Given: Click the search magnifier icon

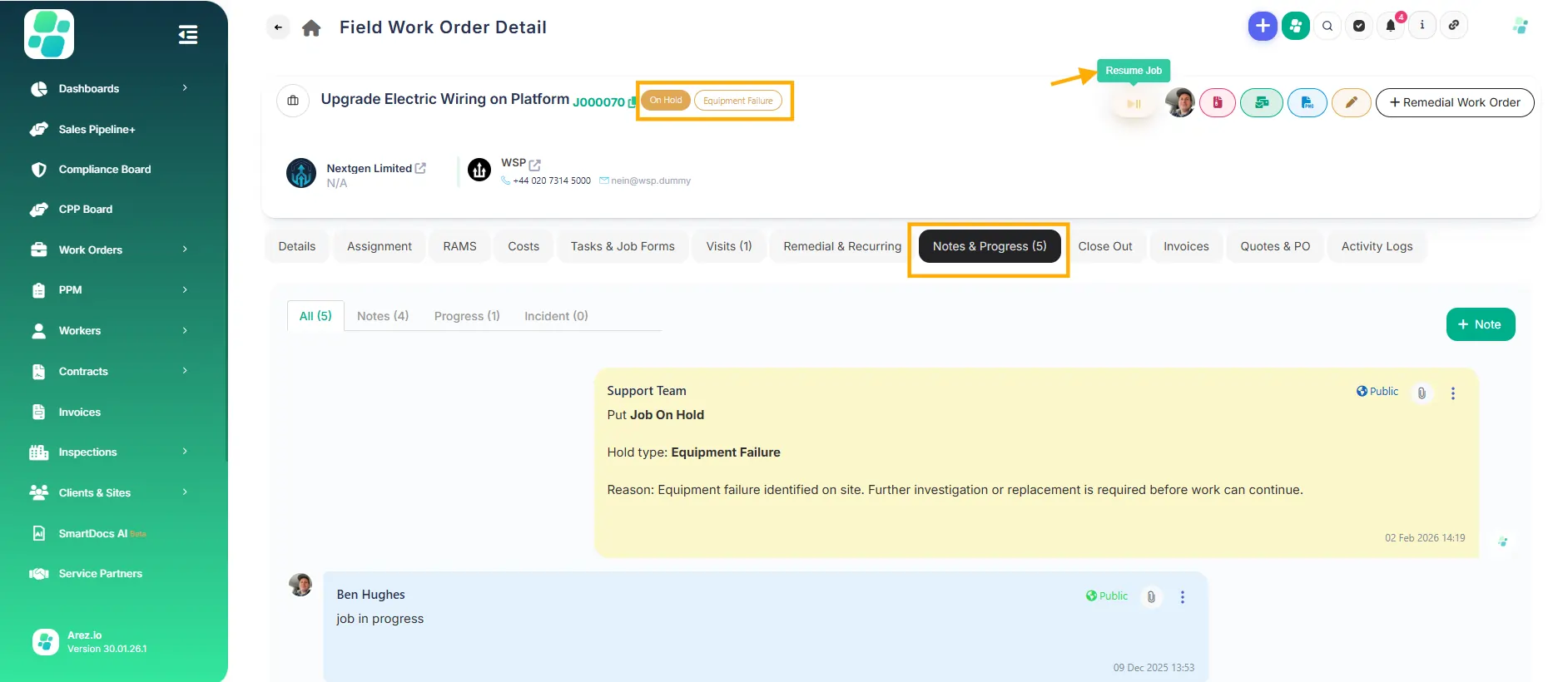Looking at the screenshot, I should click(x=1327, y=26).
